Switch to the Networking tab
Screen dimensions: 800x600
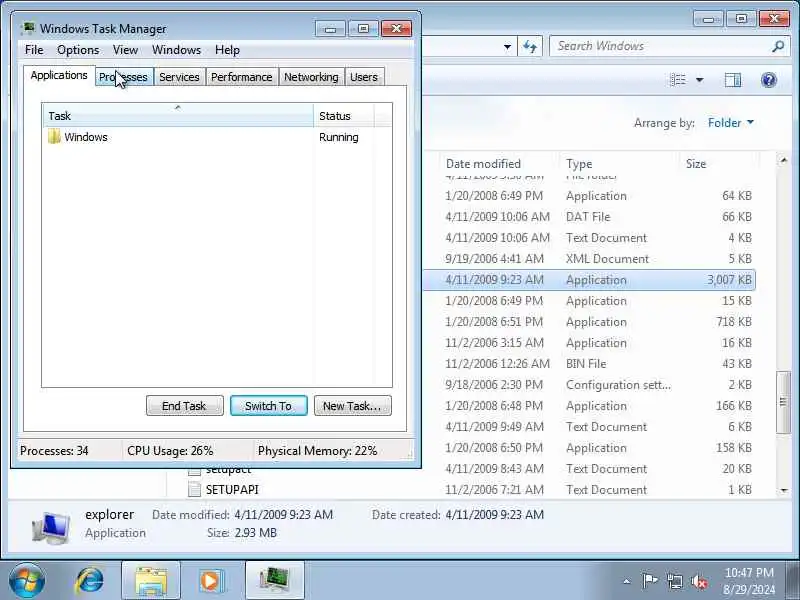311,77
